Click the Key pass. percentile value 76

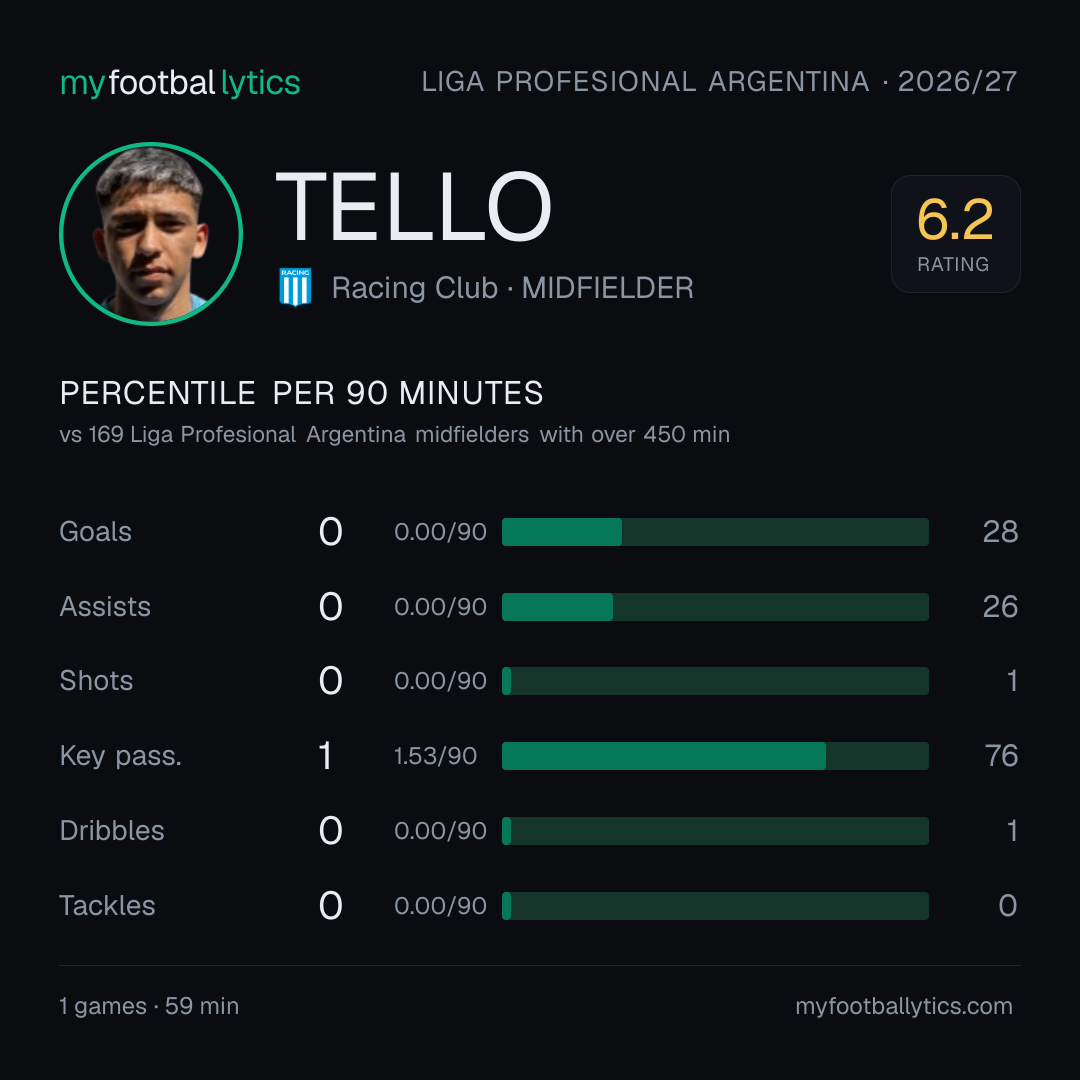1001,756
